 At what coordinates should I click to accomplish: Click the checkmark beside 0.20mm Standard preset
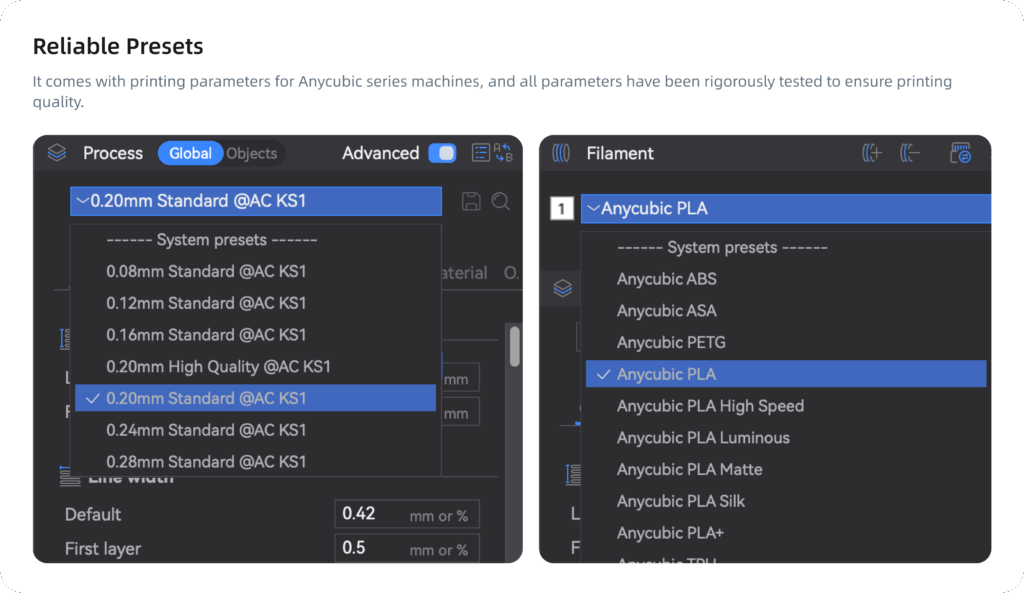92,397
